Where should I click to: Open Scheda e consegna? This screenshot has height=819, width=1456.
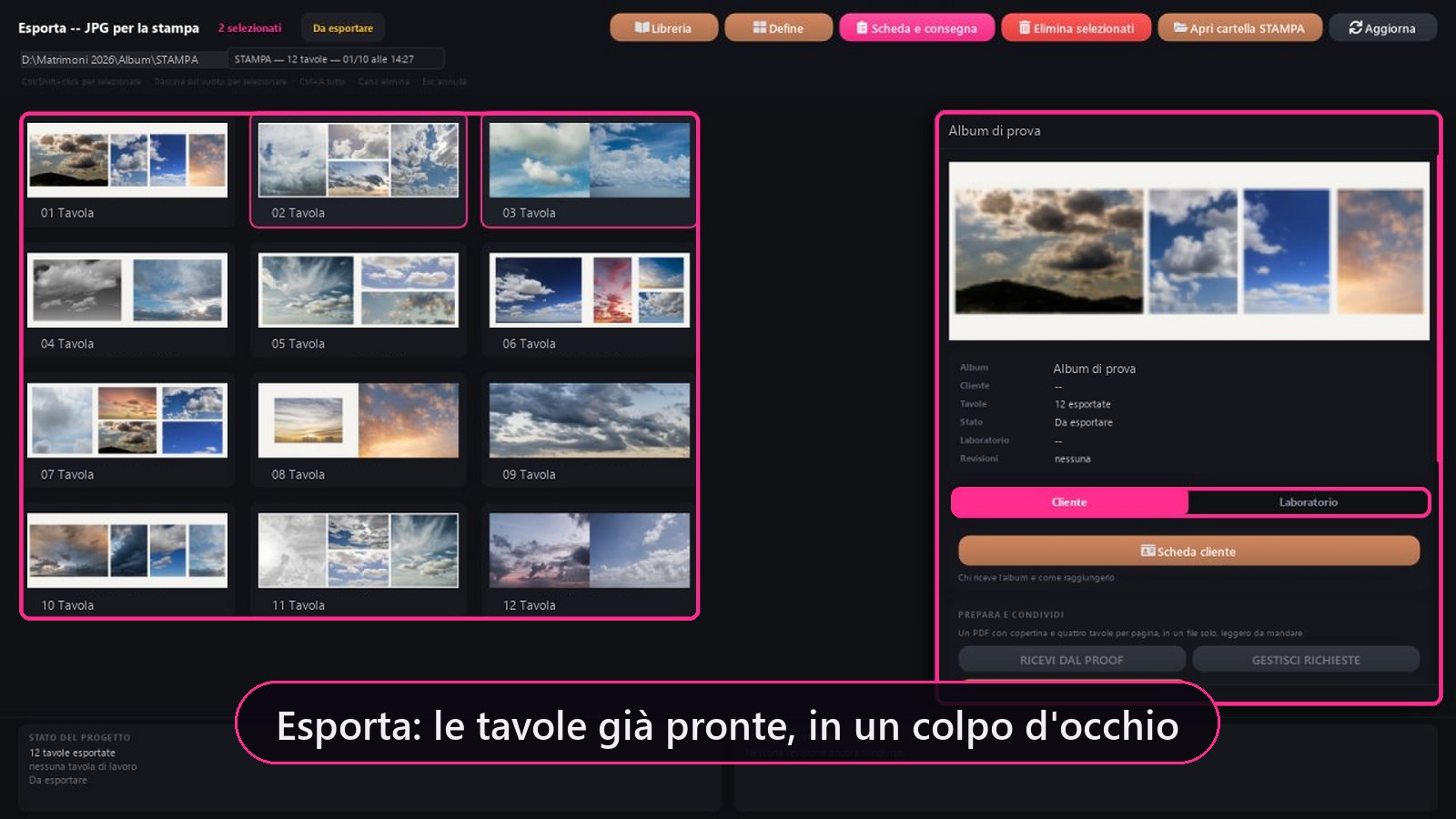(x=916, y=28)
